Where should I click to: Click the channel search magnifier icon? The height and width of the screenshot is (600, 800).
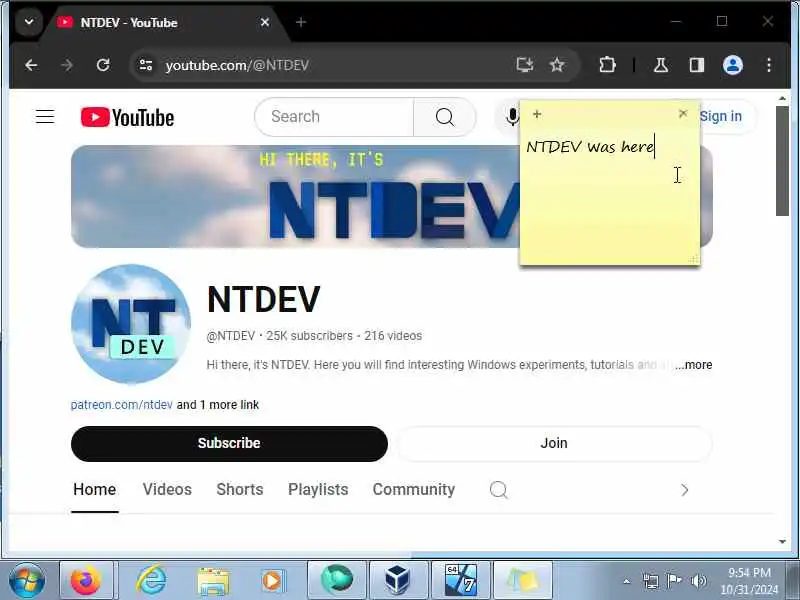point(498,490)
